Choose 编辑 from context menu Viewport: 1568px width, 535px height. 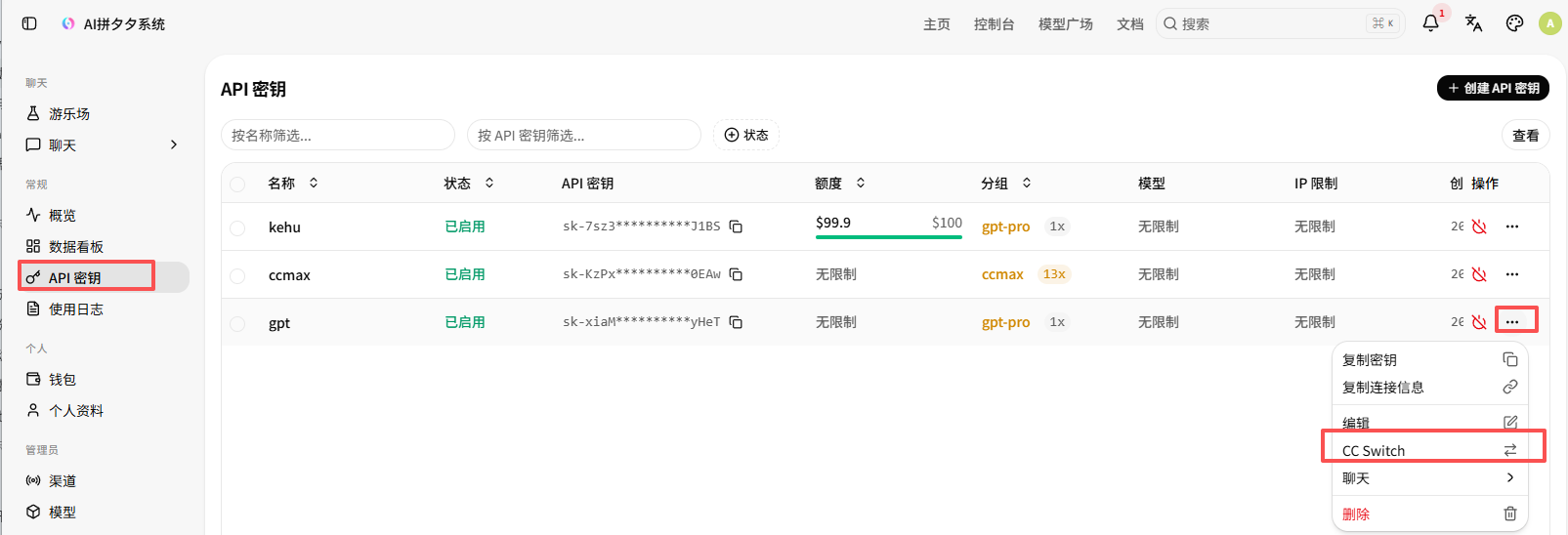[1429, 423]
